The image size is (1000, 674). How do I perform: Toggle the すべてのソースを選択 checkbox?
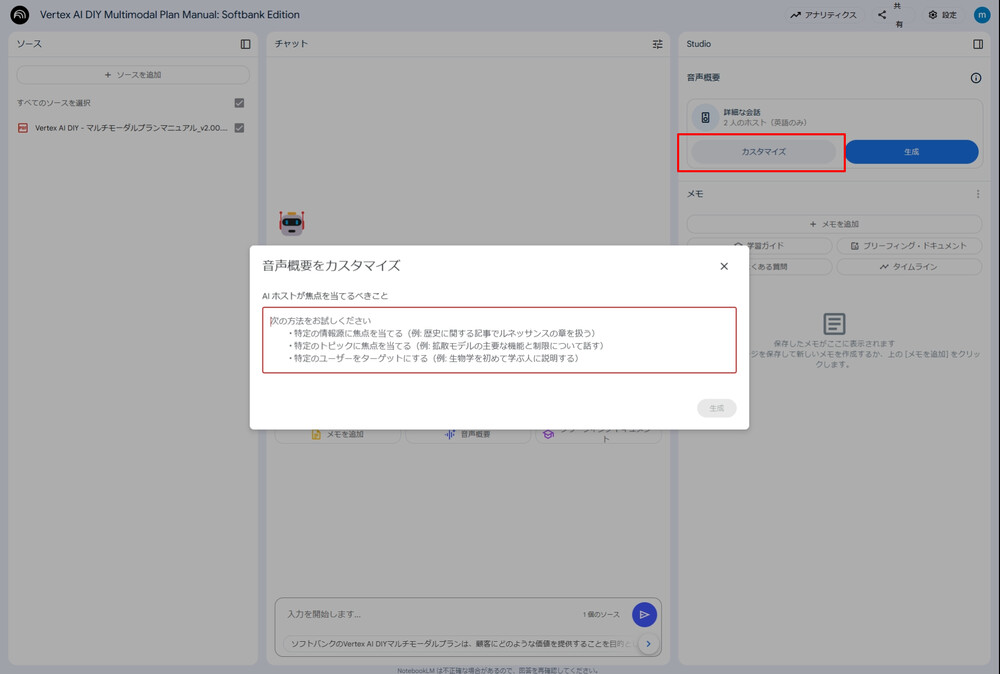pos(238,102)
